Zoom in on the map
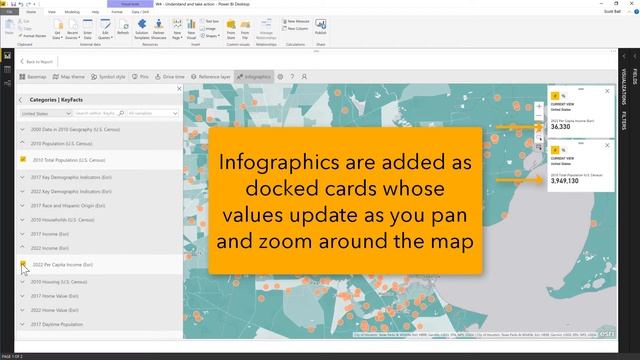 point(539,107)
